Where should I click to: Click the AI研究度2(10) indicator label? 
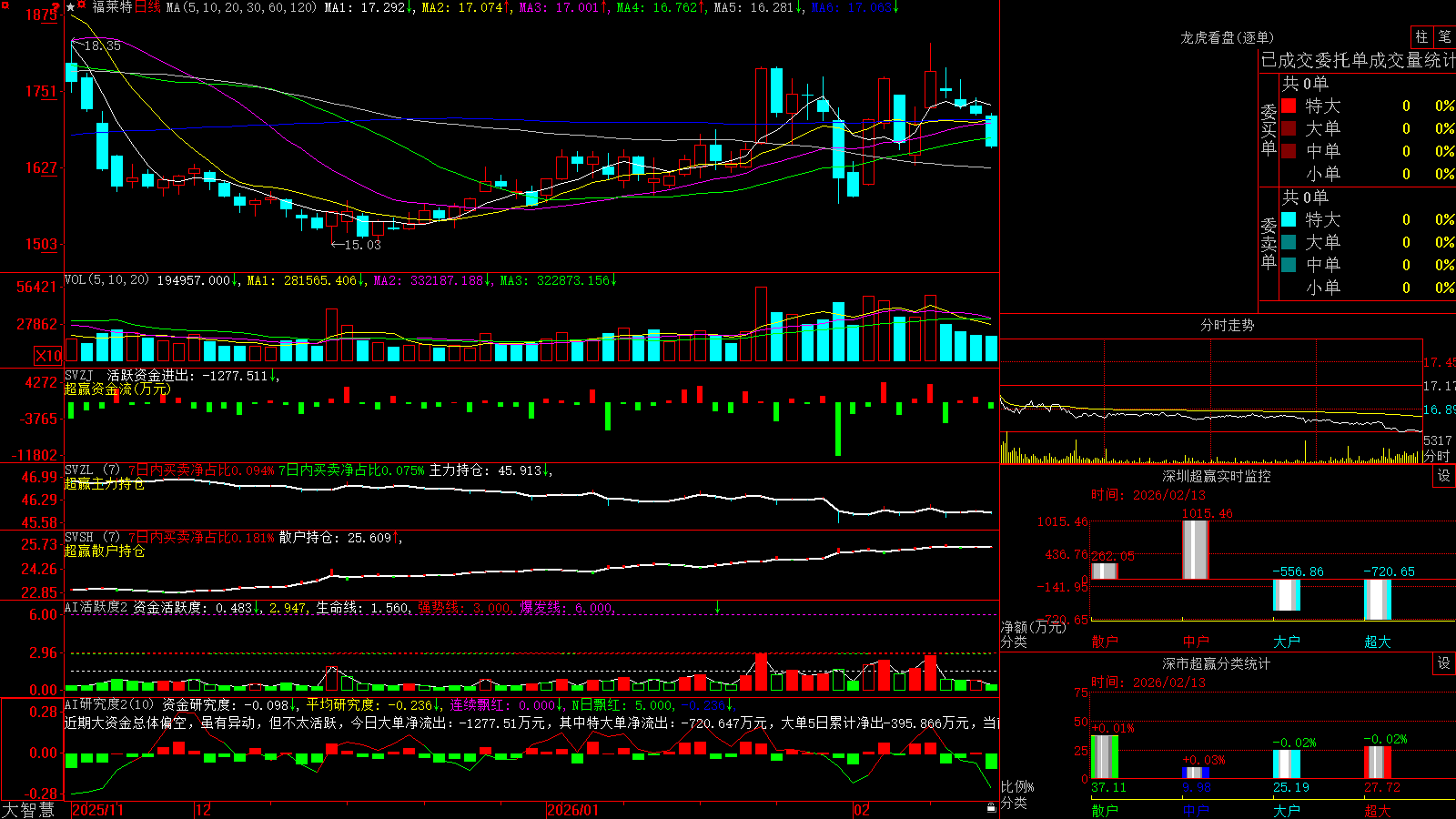pos(109,704)
